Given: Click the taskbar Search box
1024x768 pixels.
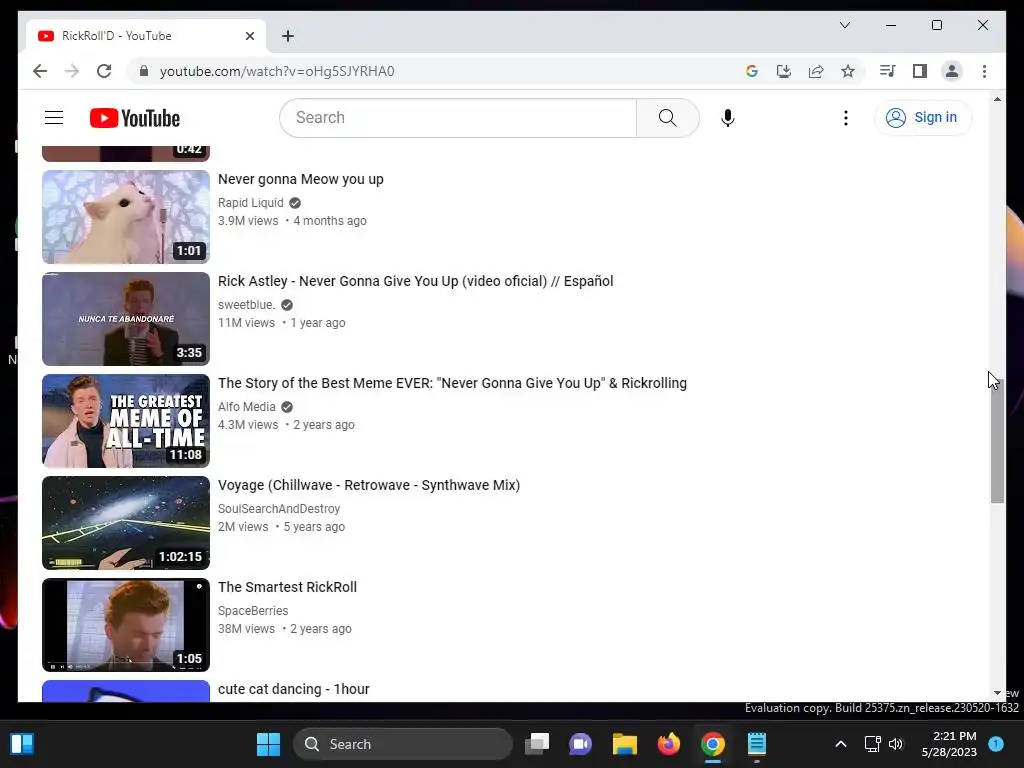Looking at the screenshot, I should (403, 744).
